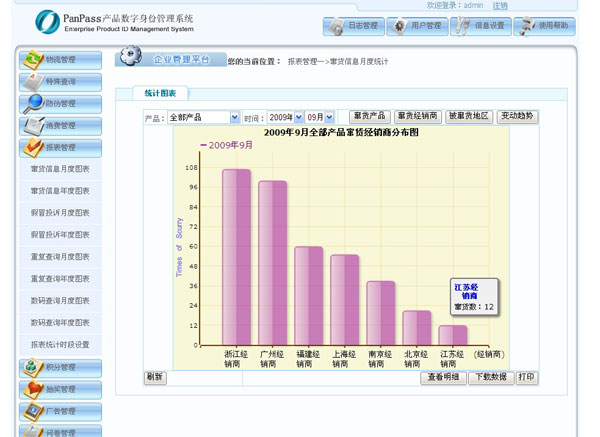The height and width of the screenshot is (437, 600).
Task: Open the 抽奖管理 heart icon
Action: pos(33,389)
